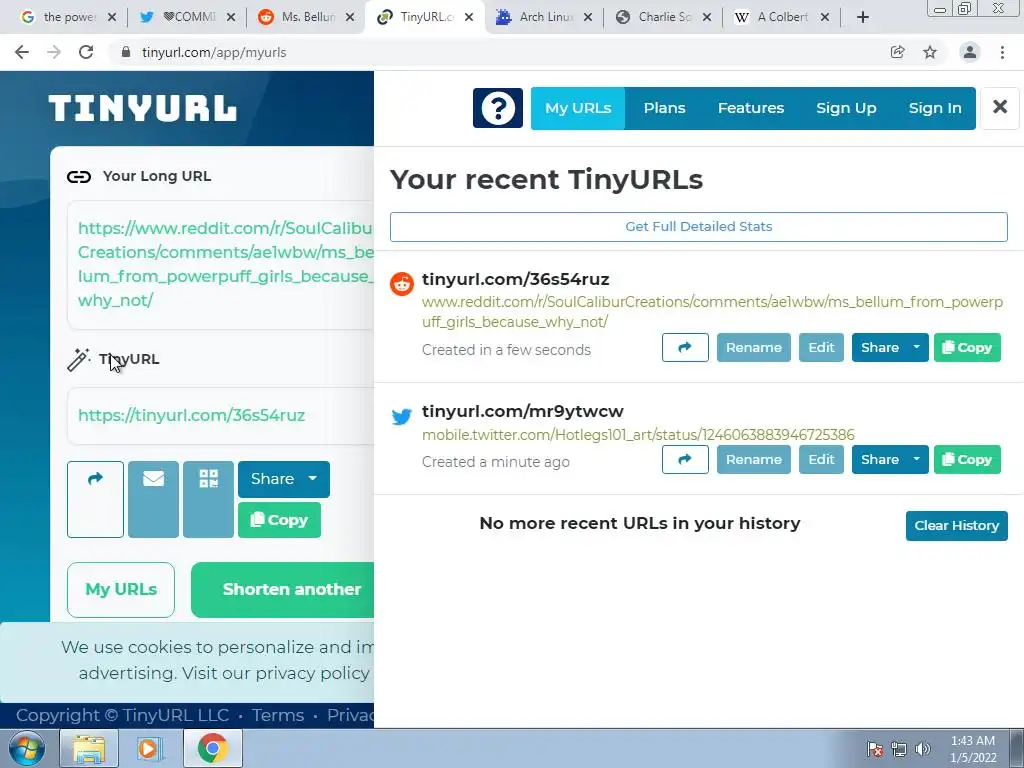
Task: Click the email envelope icon button
Action: 153,499
